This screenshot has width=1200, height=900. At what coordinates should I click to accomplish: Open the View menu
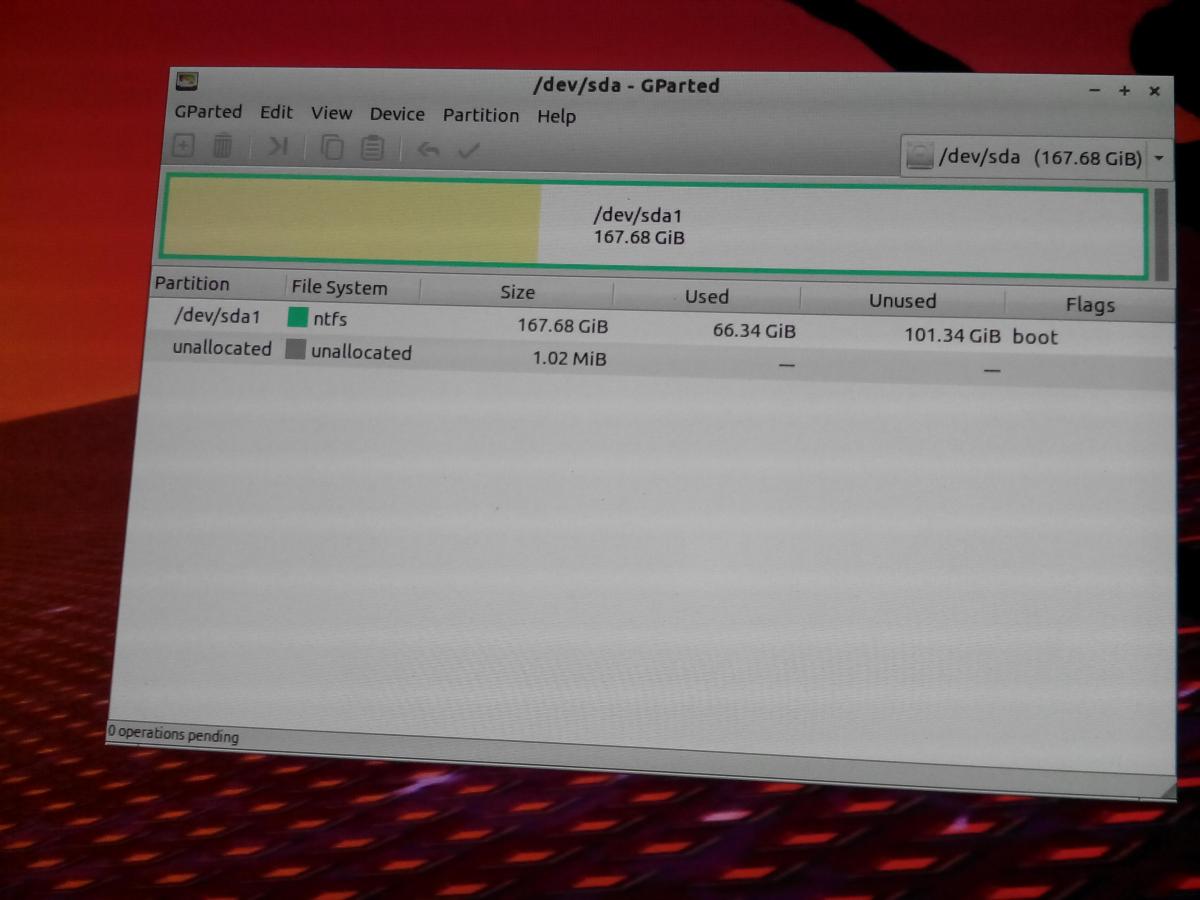pos(331,113)
